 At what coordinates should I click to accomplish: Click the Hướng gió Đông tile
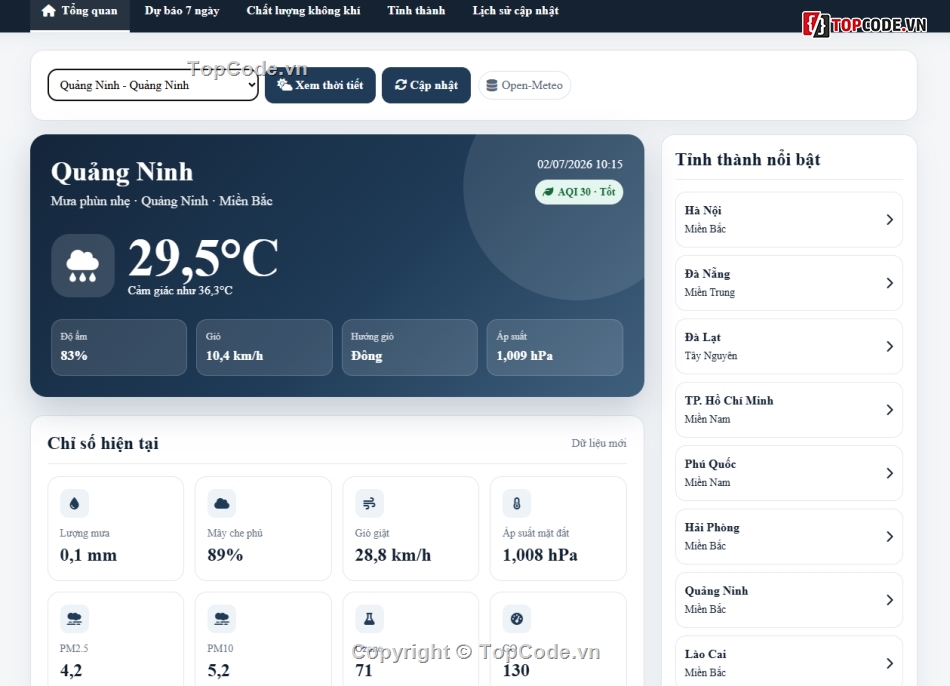pyautogui.click(x=410, y=347)
